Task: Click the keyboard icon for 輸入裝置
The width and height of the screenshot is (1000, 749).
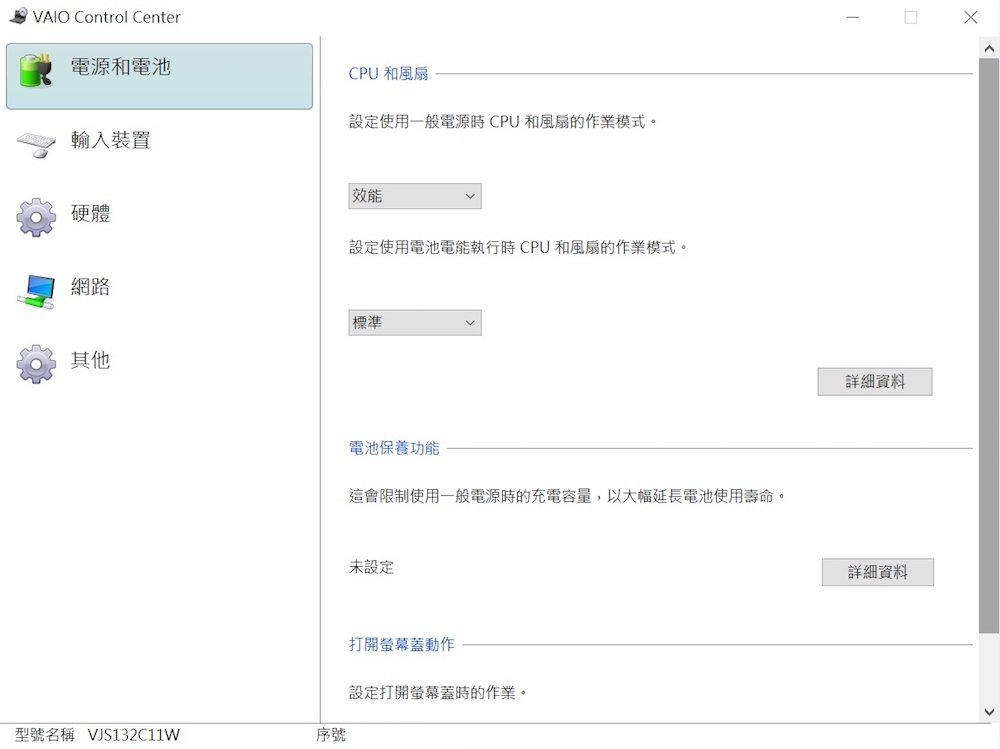Action: 36,144
